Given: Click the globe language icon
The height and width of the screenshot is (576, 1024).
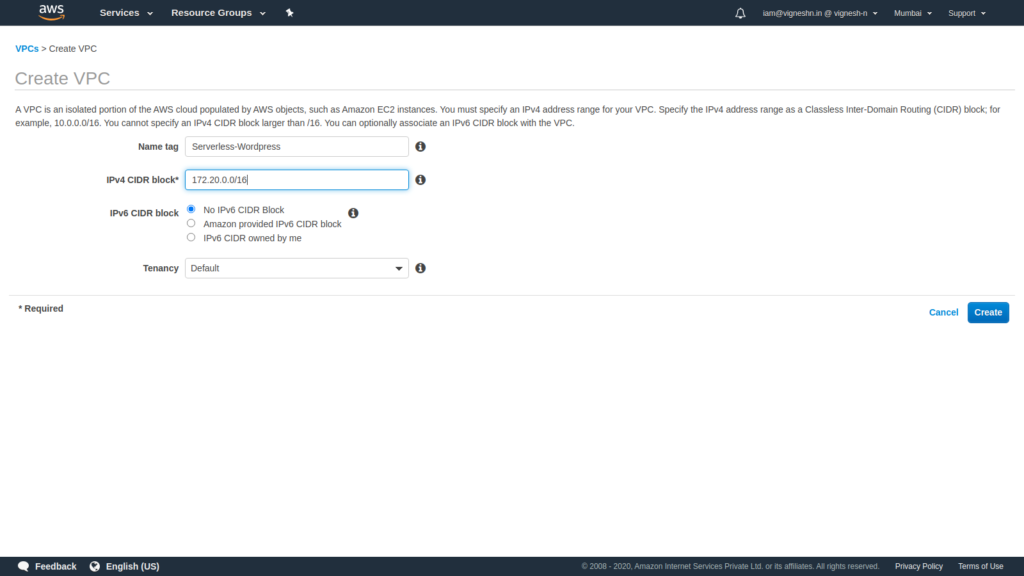Looking at the screenshot, I should click(x=95, y=566).
